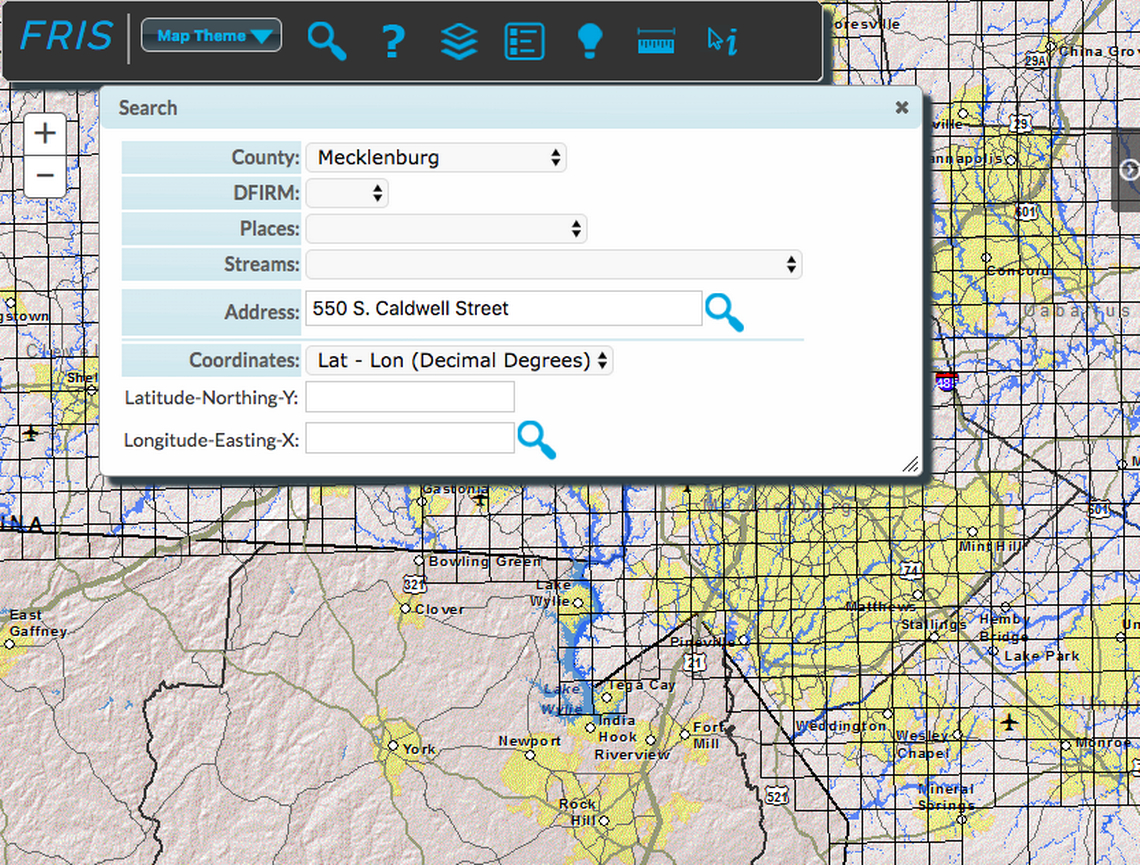Focus the Latitude-Northing-Y input box

[409, 397]
